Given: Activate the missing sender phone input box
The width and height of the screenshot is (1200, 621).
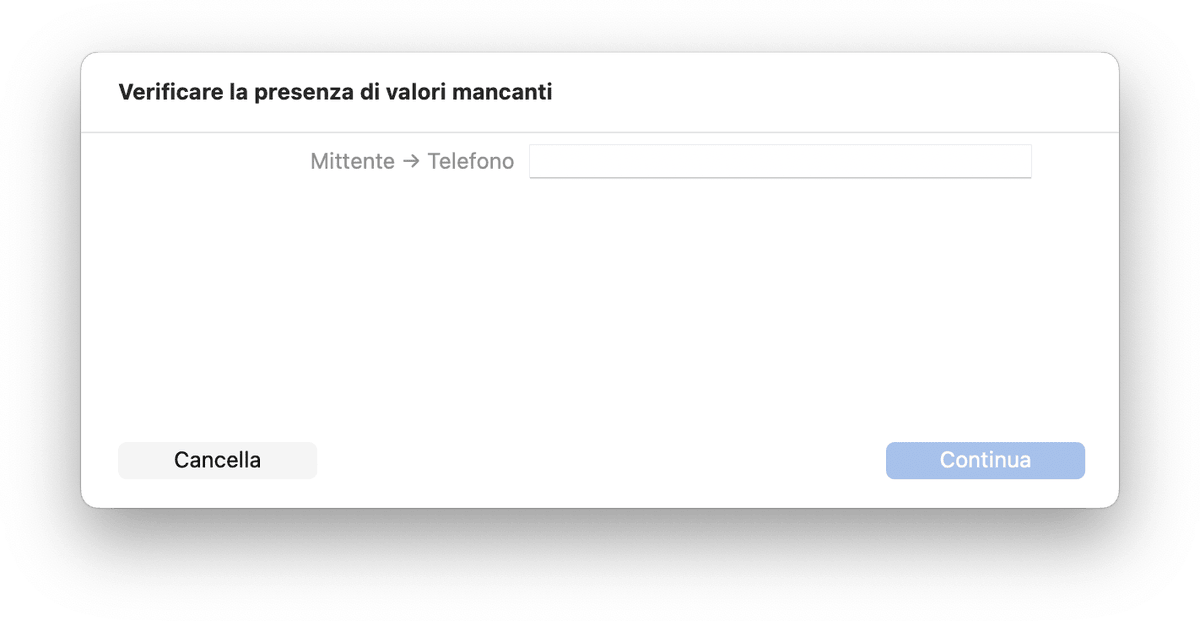Looking at the screenshot, I should pyautogui.click(x=780, y=161).
